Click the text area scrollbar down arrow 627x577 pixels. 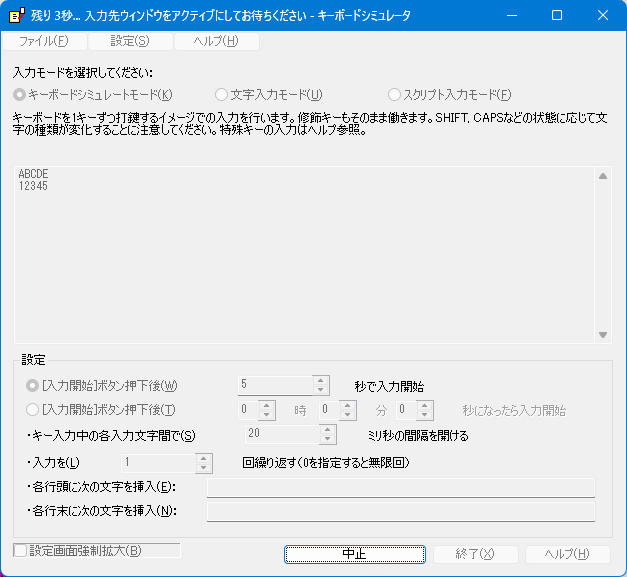pos(603,335)
